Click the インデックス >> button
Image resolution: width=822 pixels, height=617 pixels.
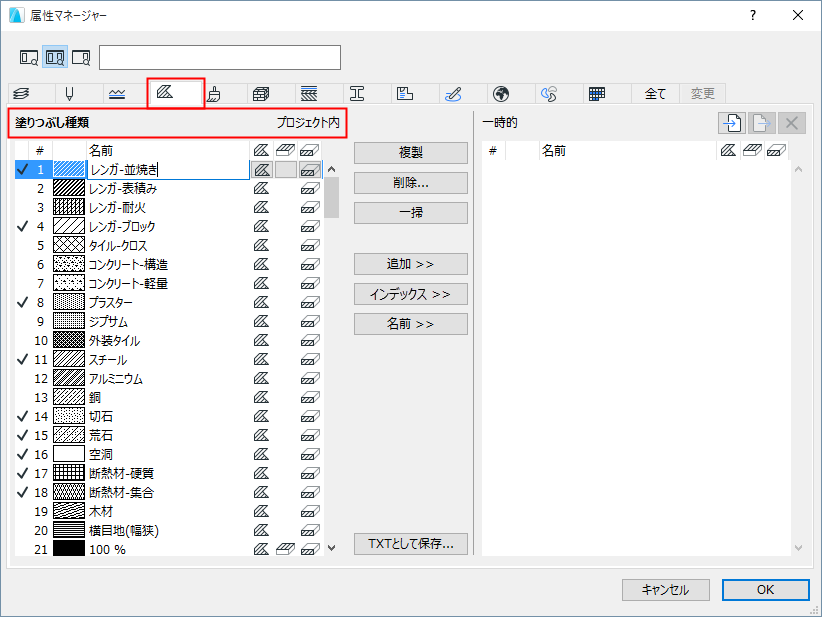pos(410,294)
